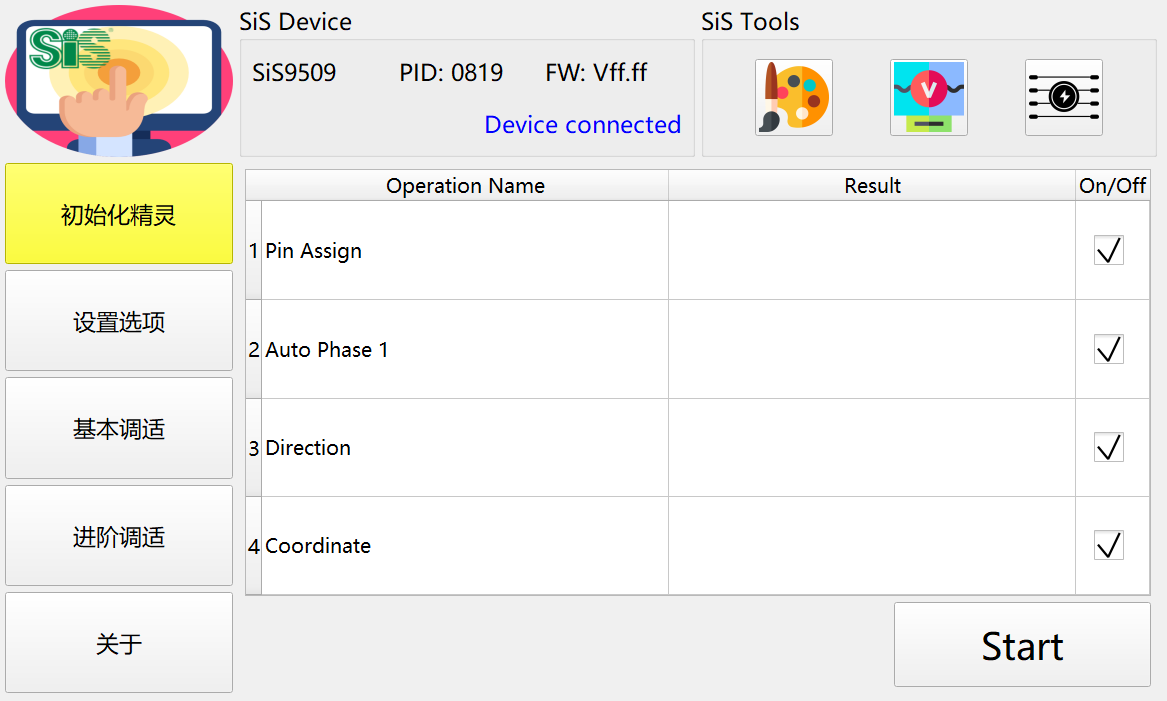Click the Operation Name column header
The width and height of the screenshot is (1167, 701).
(x=465, y=186)
